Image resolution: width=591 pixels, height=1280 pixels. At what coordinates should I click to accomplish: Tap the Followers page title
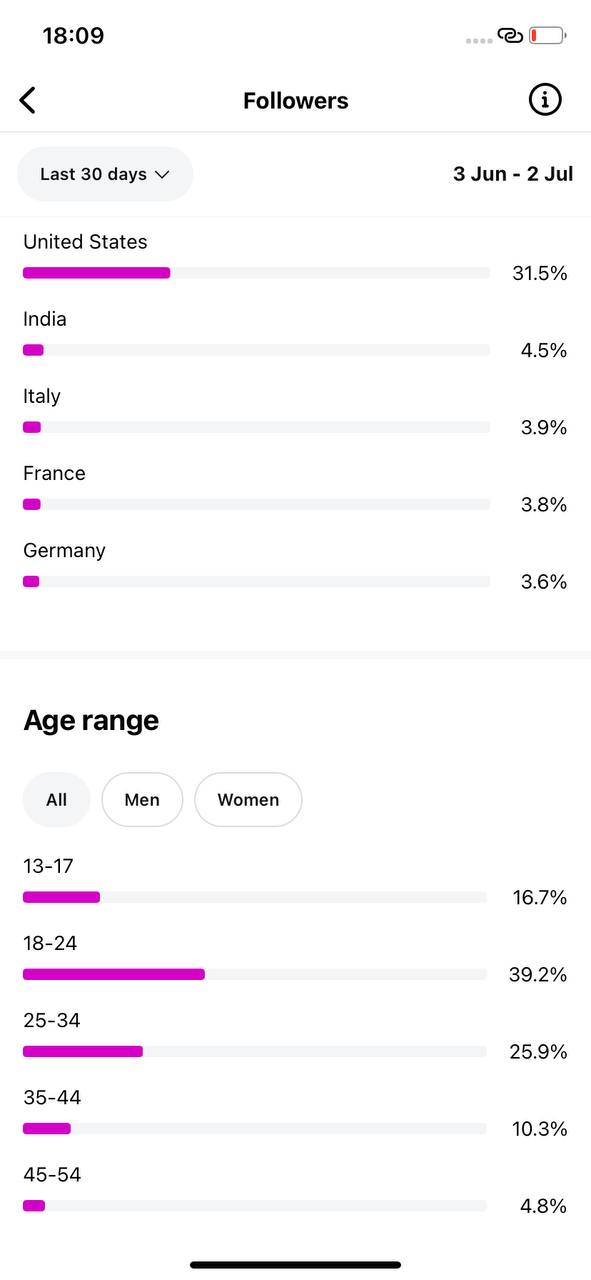click(x=296, y=101)
